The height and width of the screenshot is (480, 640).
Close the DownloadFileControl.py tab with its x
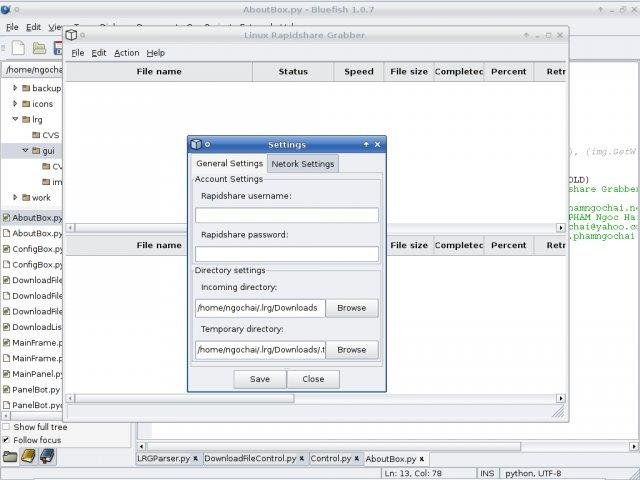(302, 459)
